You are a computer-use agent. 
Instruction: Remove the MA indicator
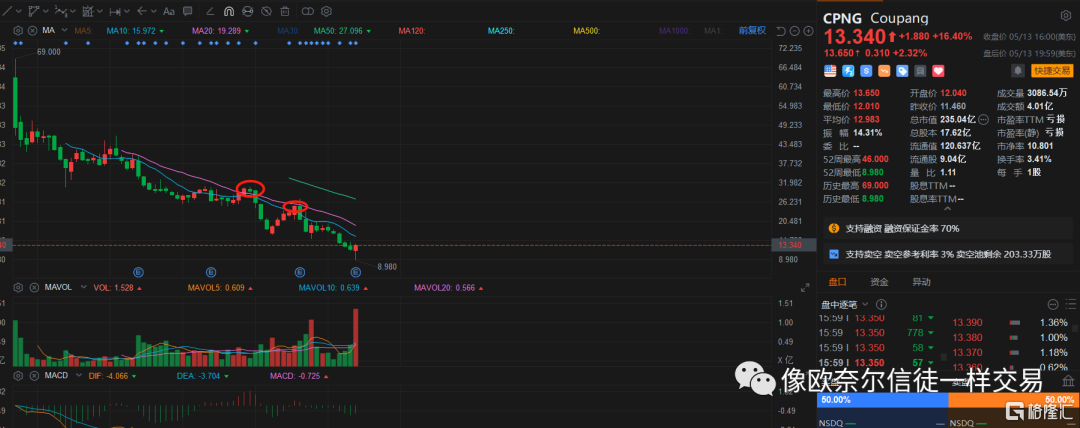point(32,30)
